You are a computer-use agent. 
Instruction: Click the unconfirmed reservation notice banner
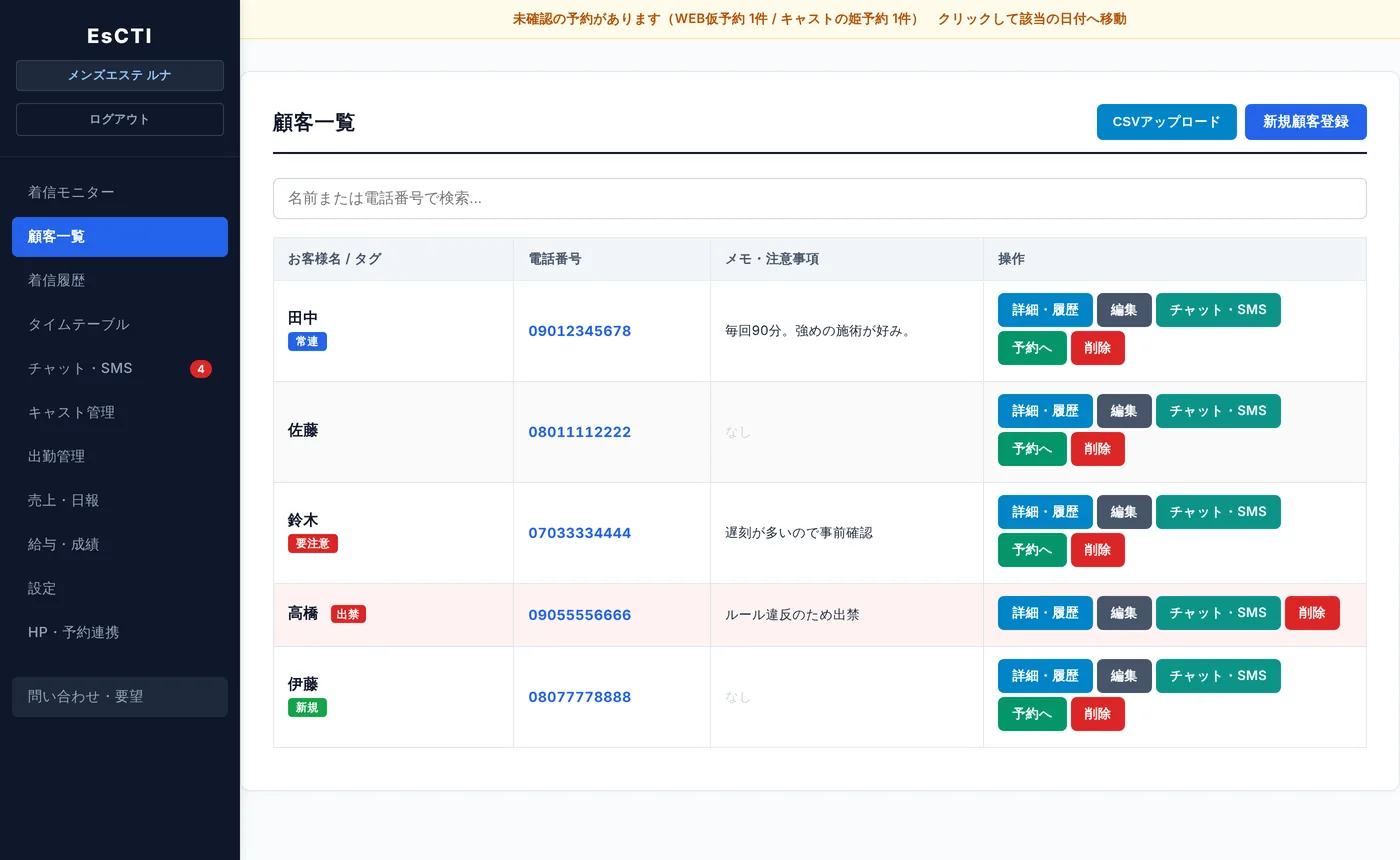(x=820, y=19)
